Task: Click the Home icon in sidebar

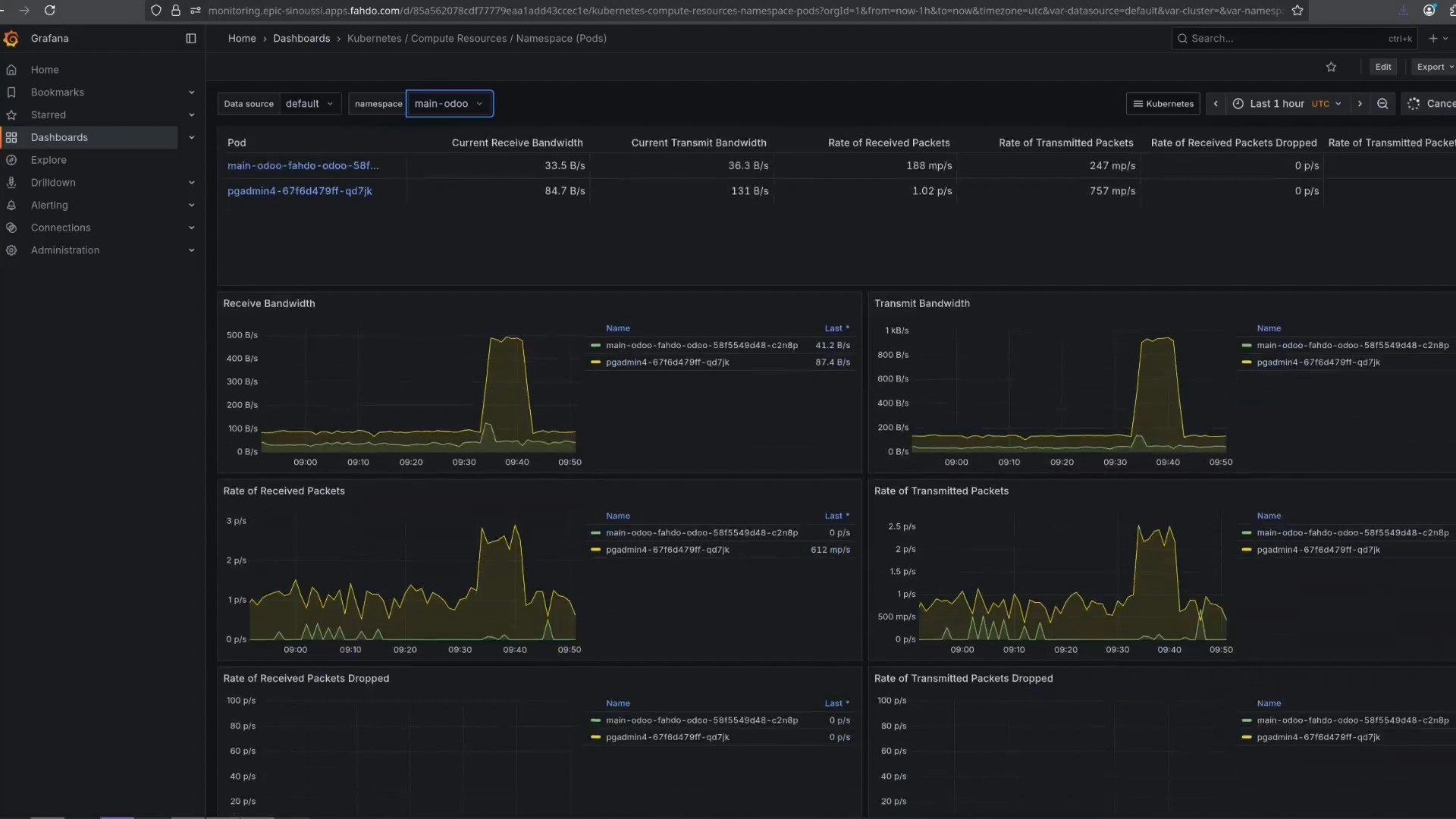Action: [x=11, y=70]
